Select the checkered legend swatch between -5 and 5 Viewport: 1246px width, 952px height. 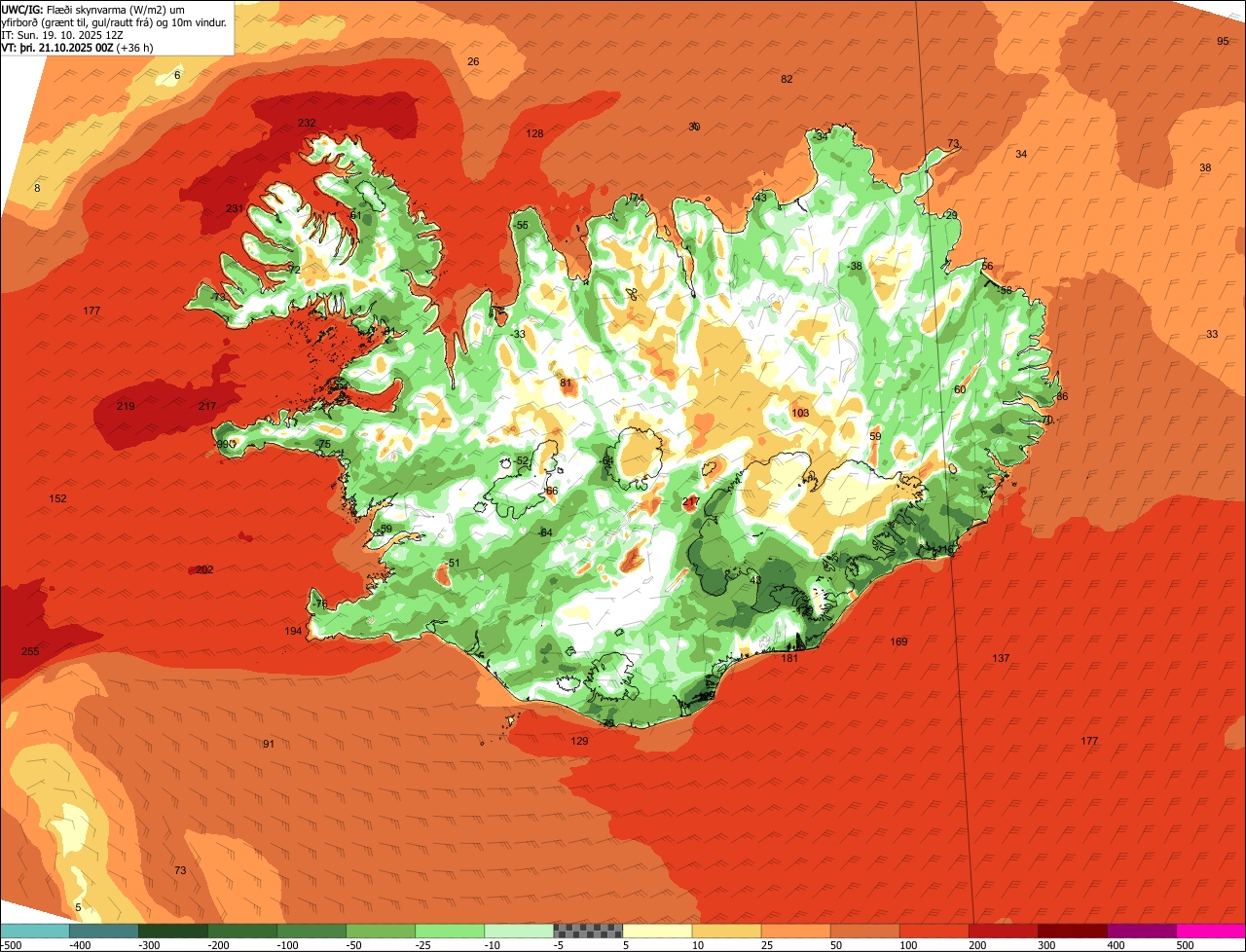[588, 931]
